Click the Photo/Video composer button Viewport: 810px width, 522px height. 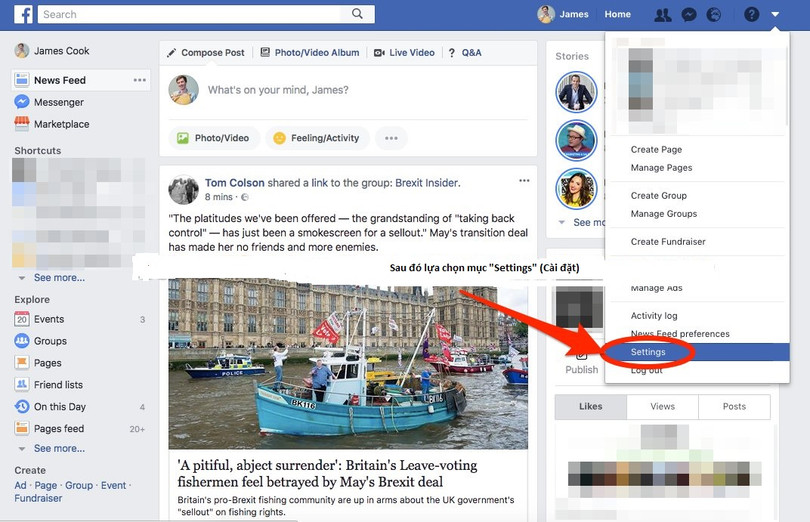coord(214,138)
